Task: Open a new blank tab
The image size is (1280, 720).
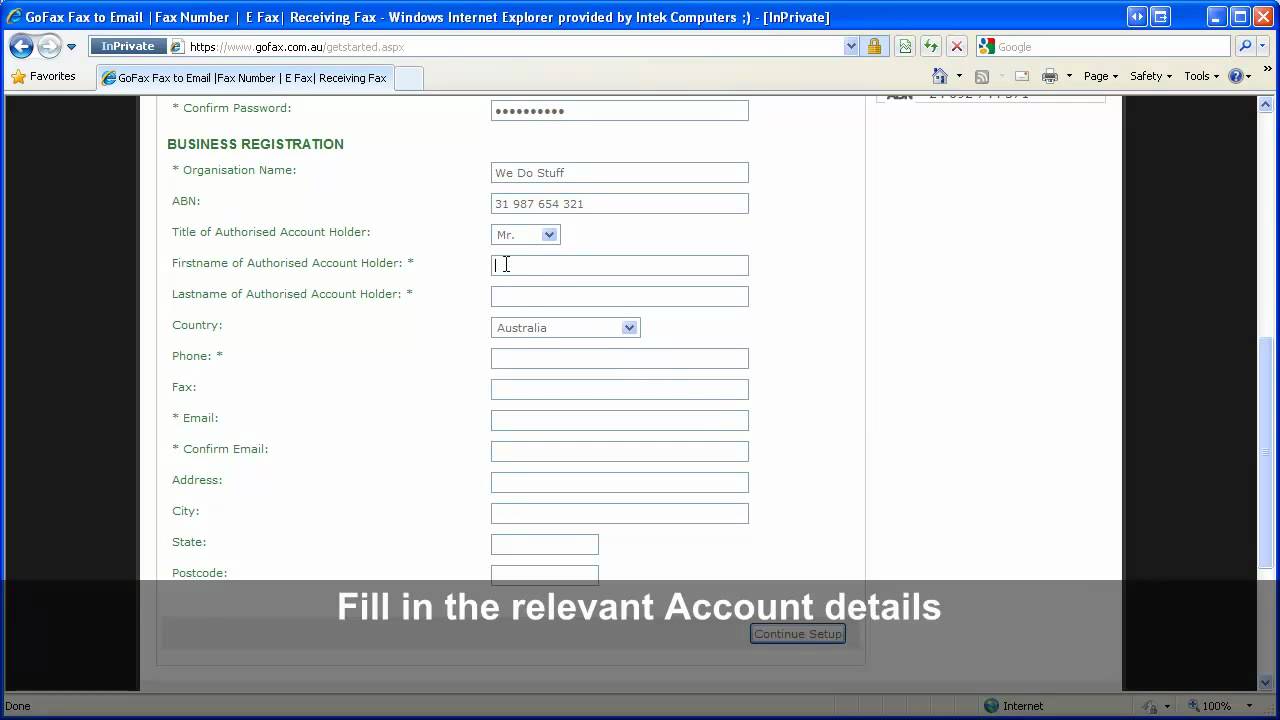Action: pos(409,77)
